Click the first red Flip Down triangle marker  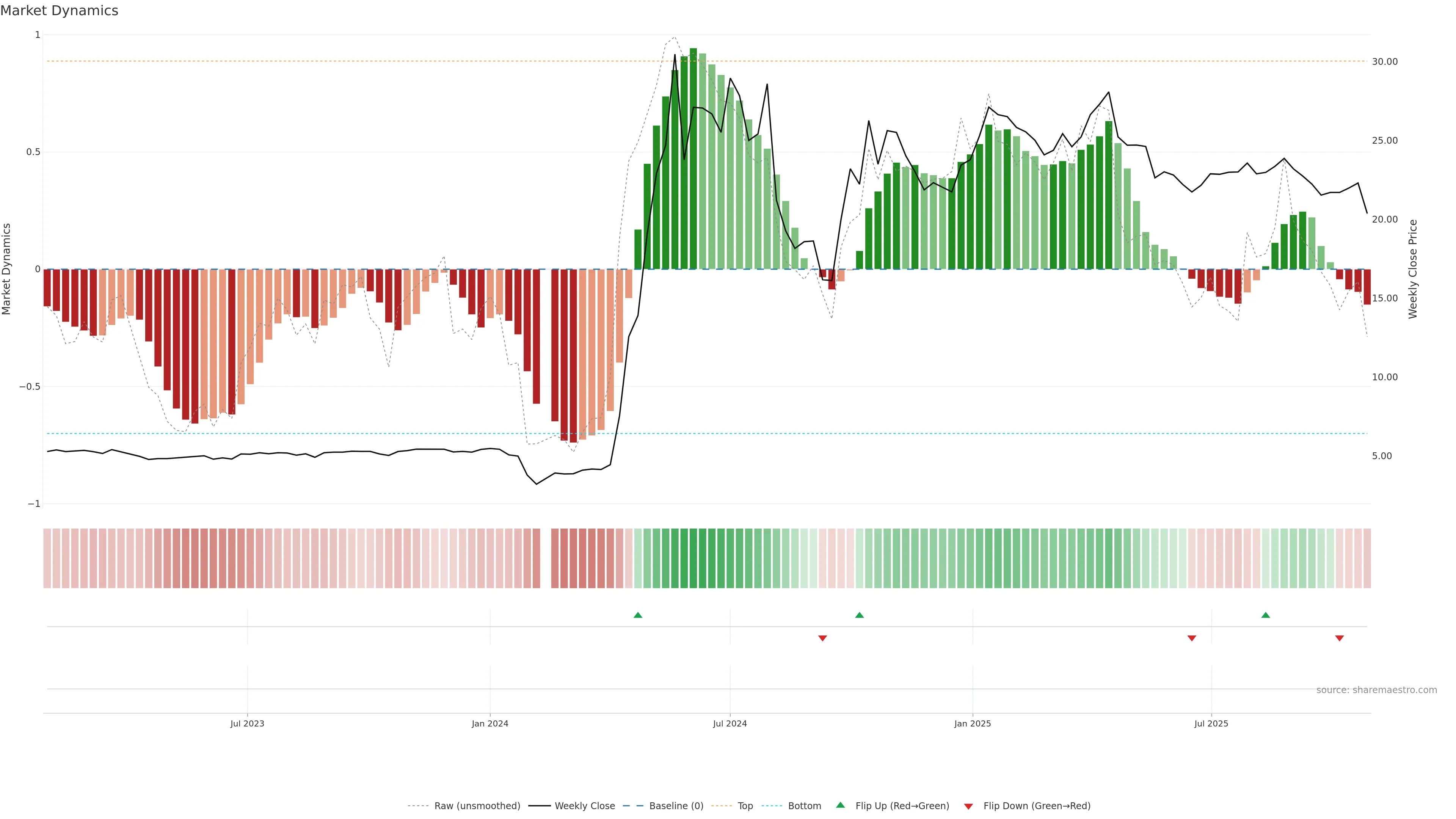tap(822, 638)
